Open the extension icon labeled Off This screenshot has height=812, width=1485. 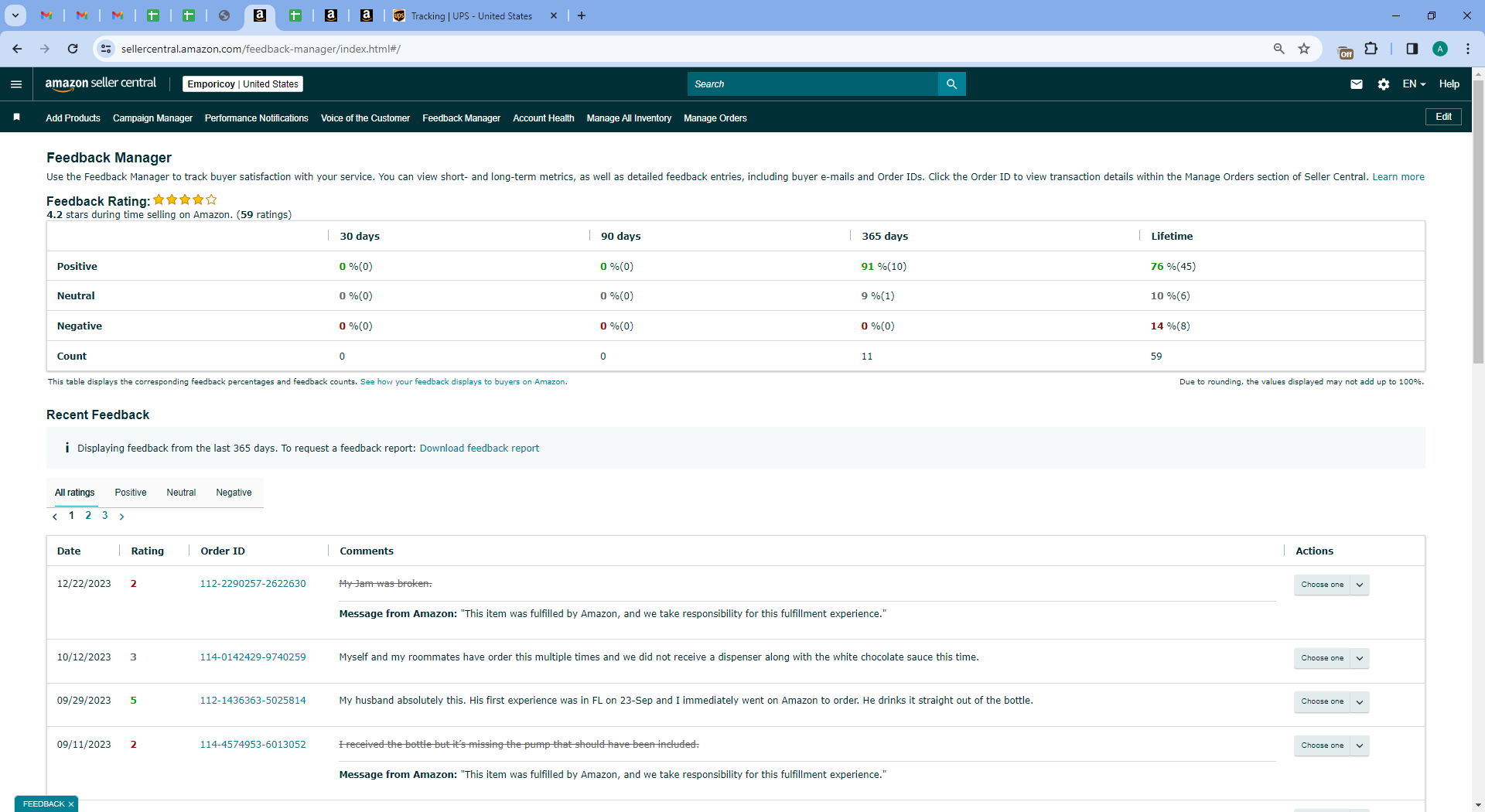(x=1346, y=51)
